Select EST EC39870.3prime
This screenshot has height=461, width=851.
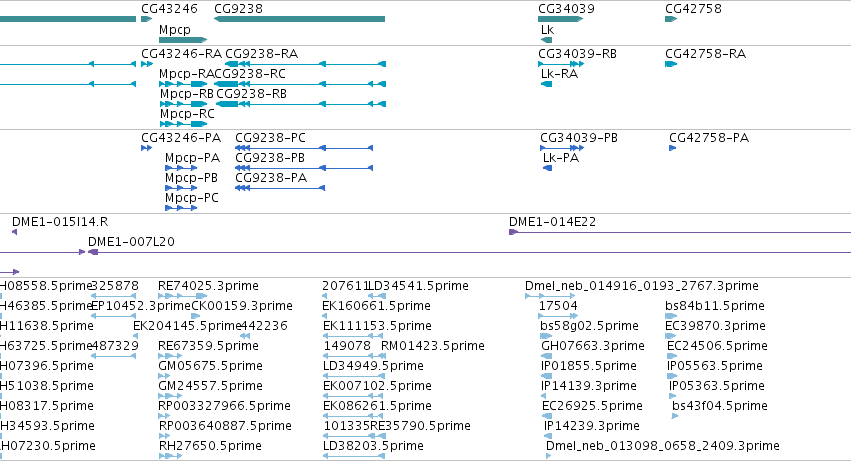[715, 326]
